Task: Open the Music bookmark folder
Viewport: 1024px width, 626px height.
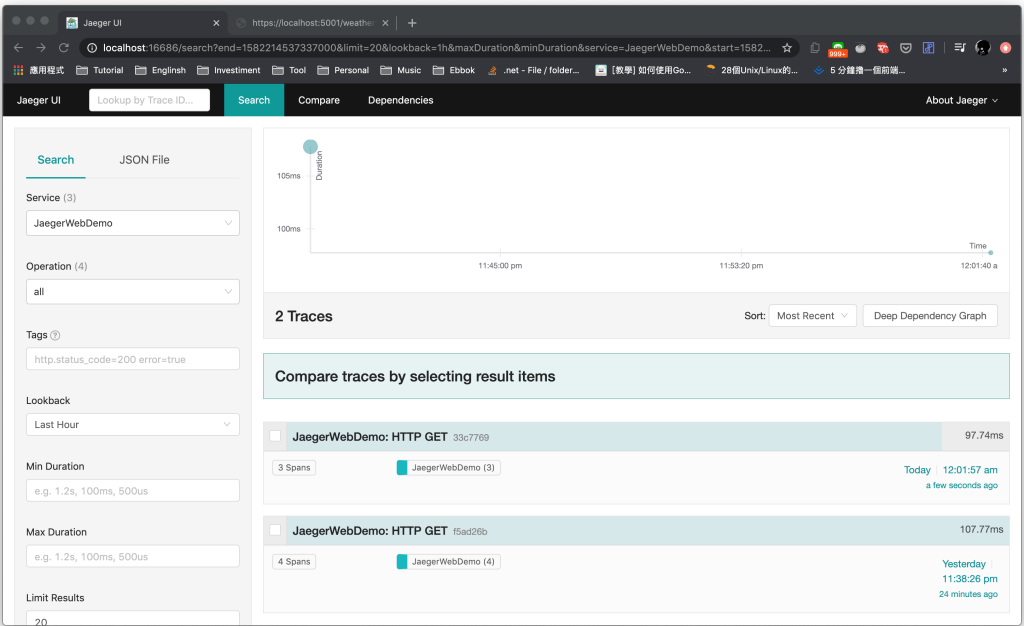Action: pyautogui.click(x=401, y=70)
